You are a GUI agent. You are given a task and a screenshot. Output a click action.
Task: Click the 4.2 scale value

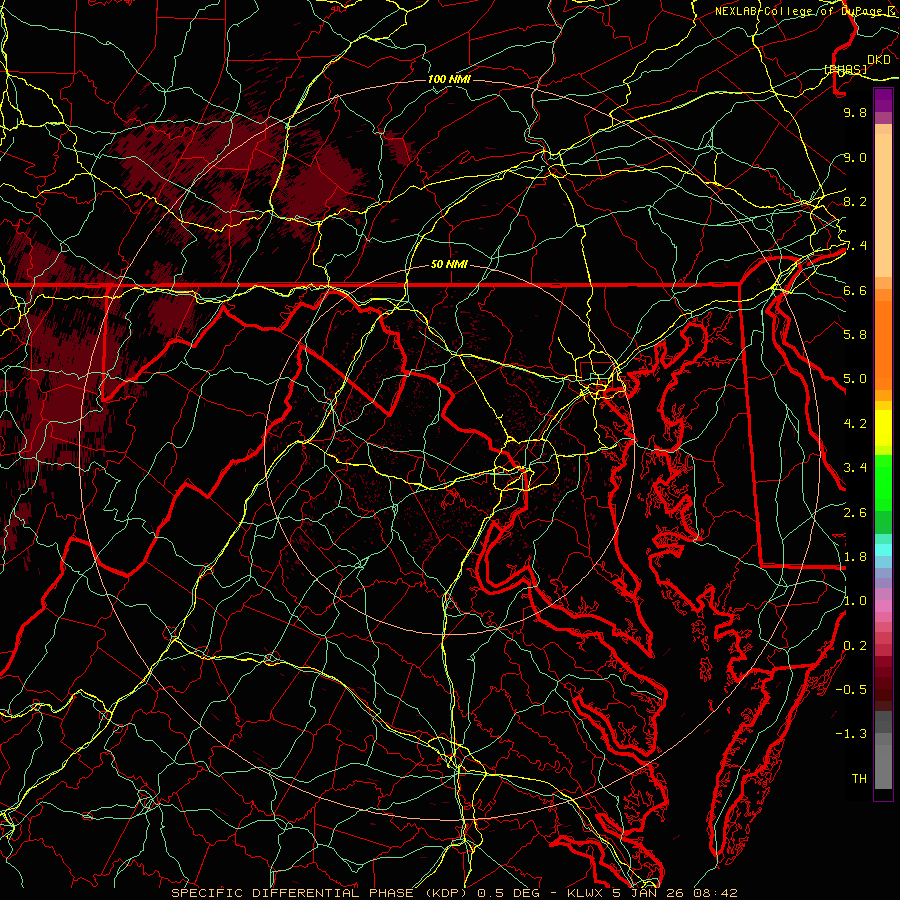pos(855,424)
